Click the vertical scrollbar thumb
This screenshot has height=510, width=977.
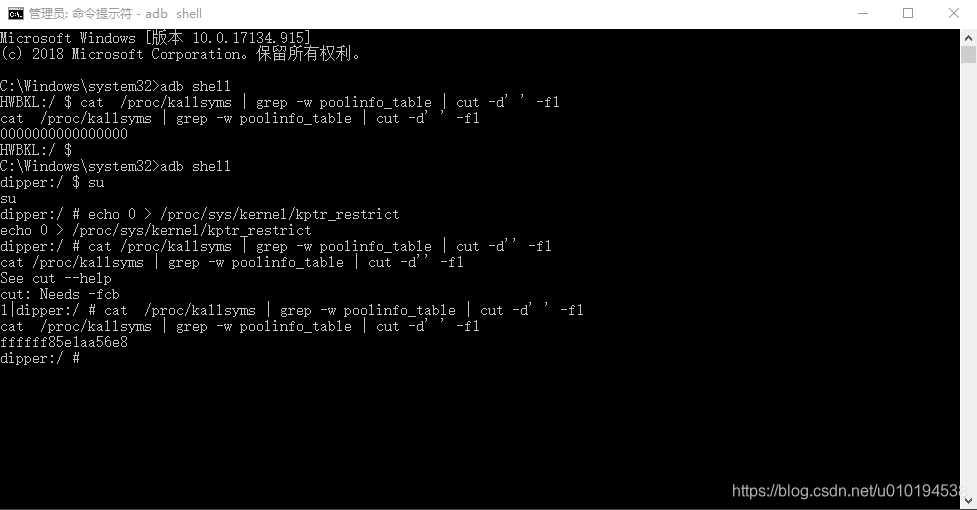coord(968,55)
